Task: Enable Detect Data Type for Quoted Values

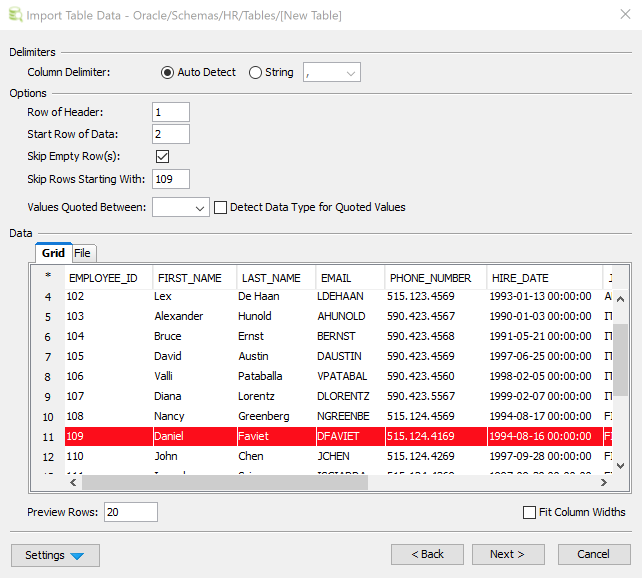Action: point(221,207)
